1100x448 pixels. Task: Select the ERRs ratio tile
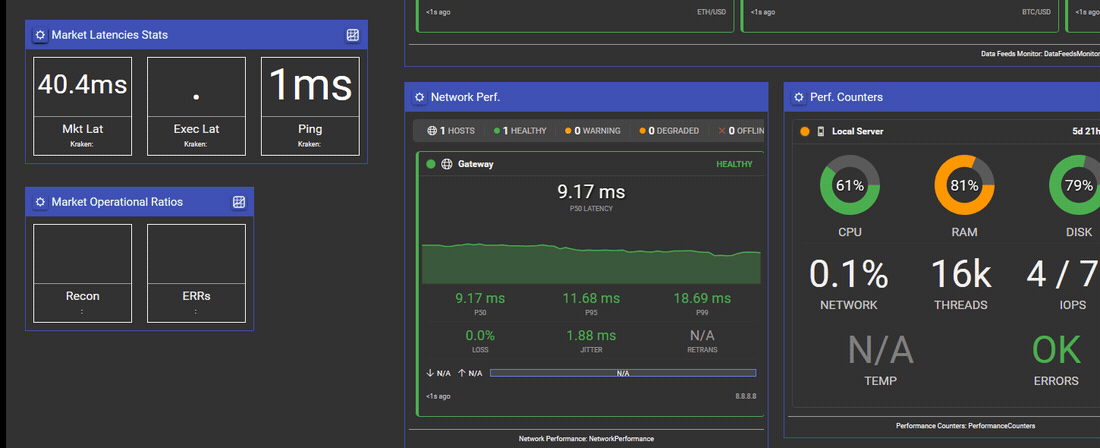196,273
